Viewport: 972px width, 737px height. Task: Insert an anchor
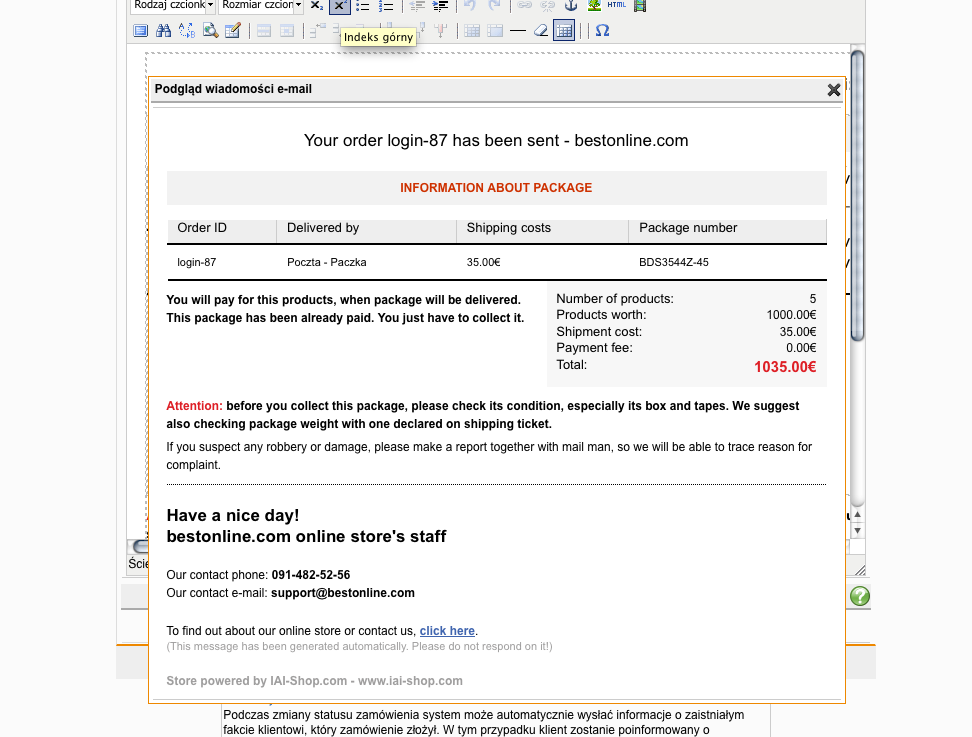[x=570, y=6]
